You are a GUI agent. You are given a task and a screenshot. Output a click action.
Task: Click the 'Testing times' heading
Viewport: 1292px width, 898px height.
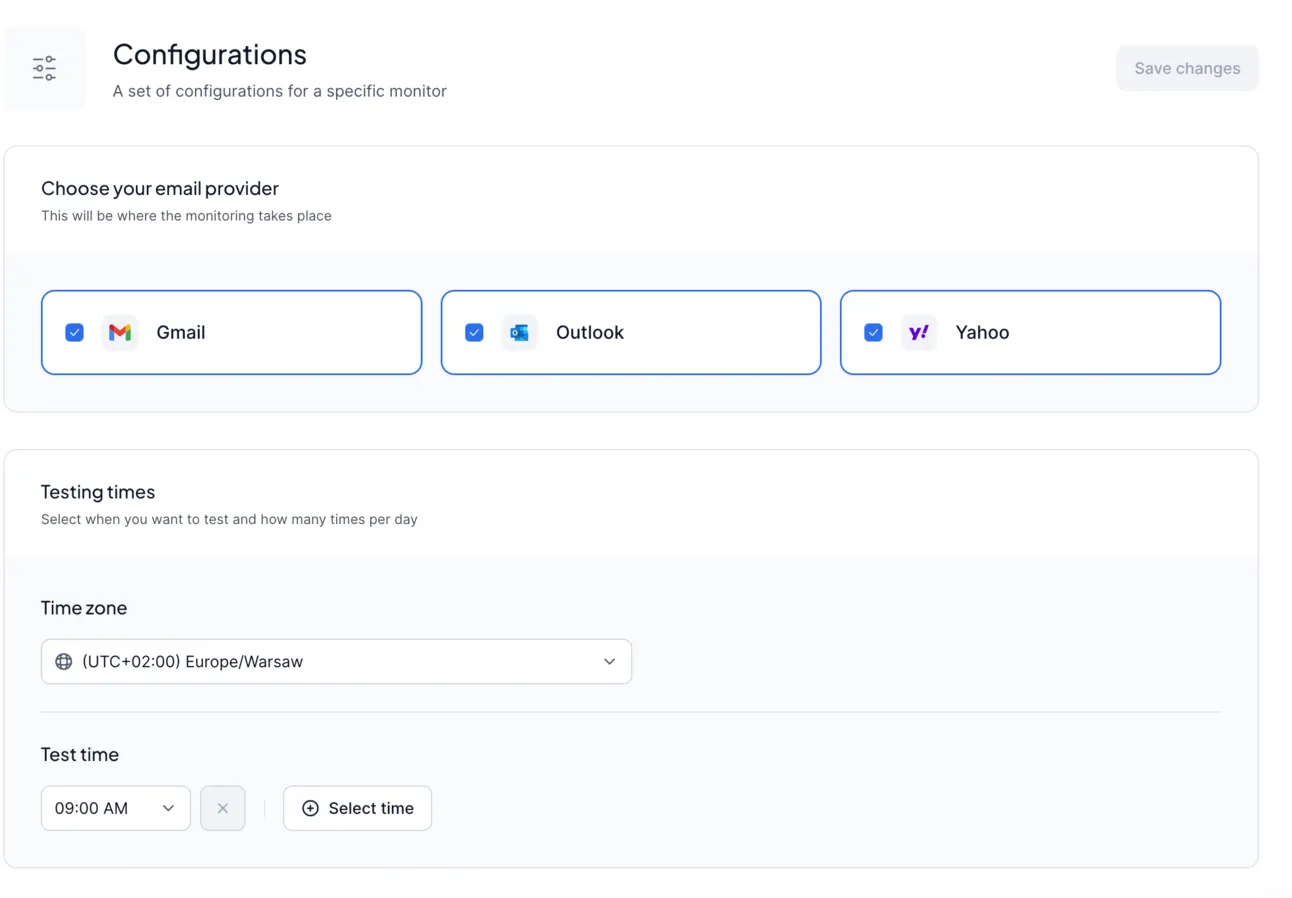(98, 492)
